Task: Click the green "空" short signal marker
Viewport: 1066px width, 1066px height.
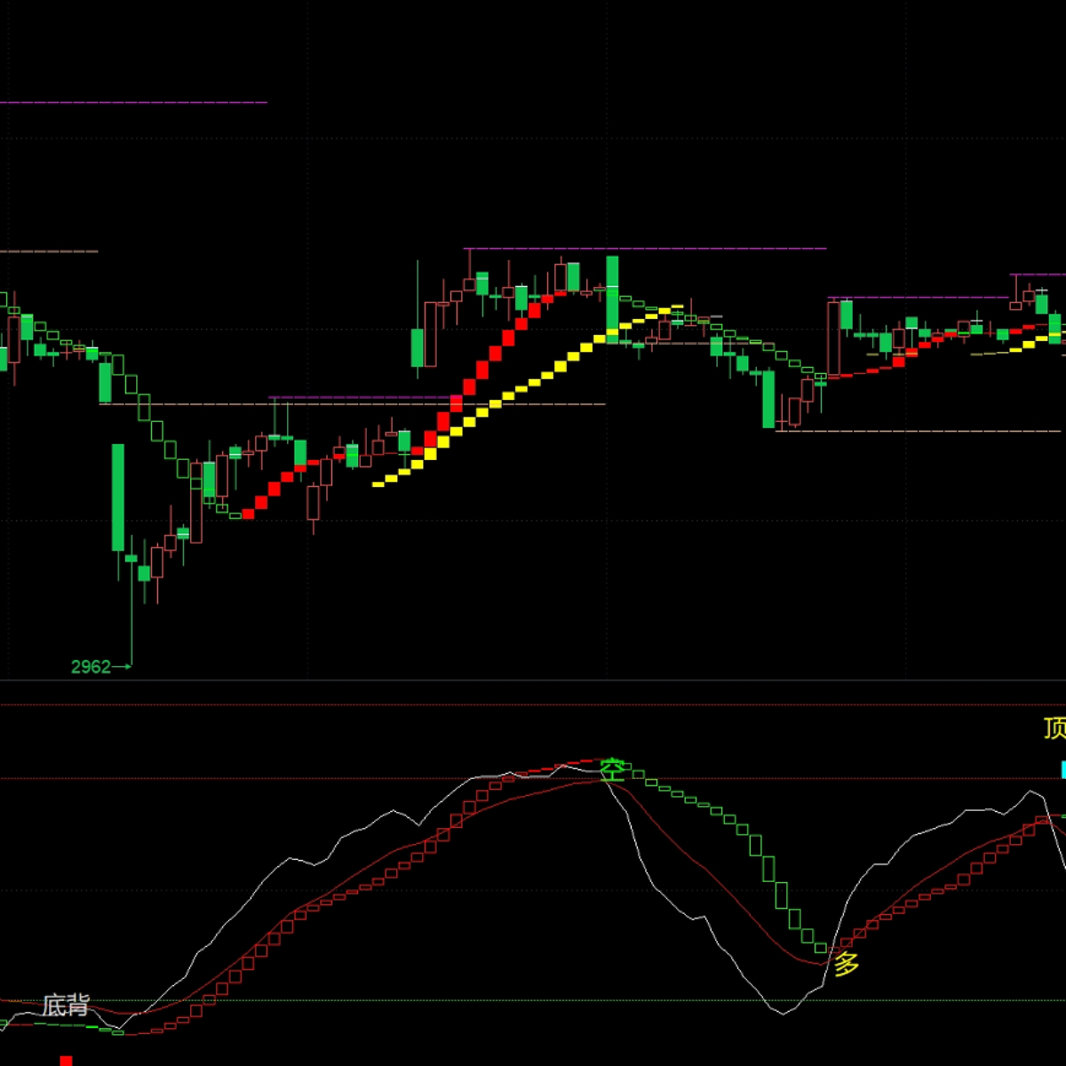Action: [x=613, y=770]
